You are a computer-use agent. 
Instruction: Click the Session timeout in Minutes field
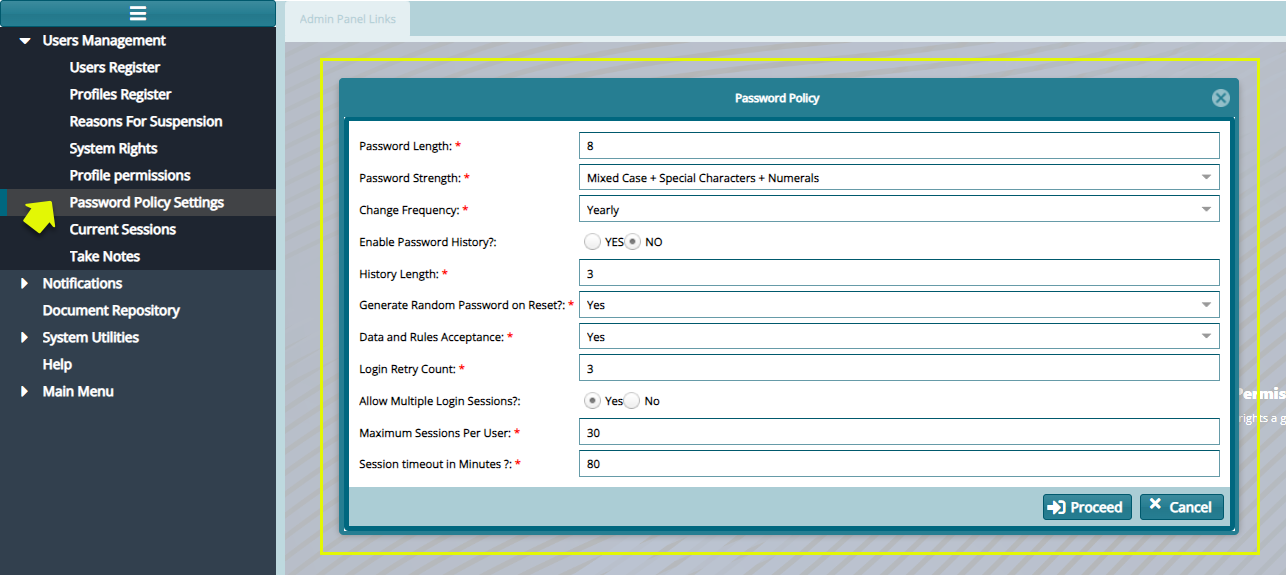(x=899, y=464)
